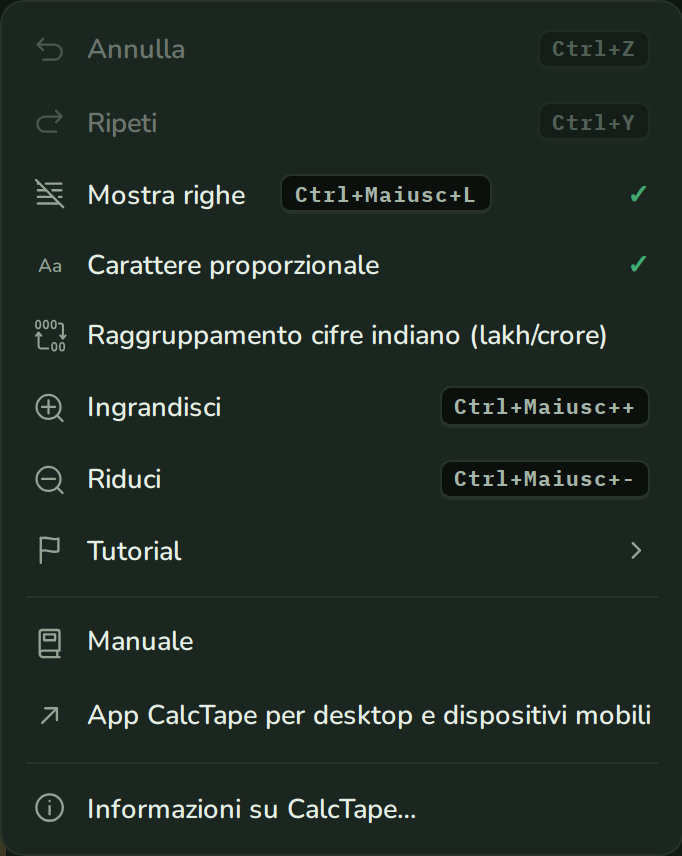Select the Ingrandisci menu entry
Screen dimensions: 682x856
point(341,407)
